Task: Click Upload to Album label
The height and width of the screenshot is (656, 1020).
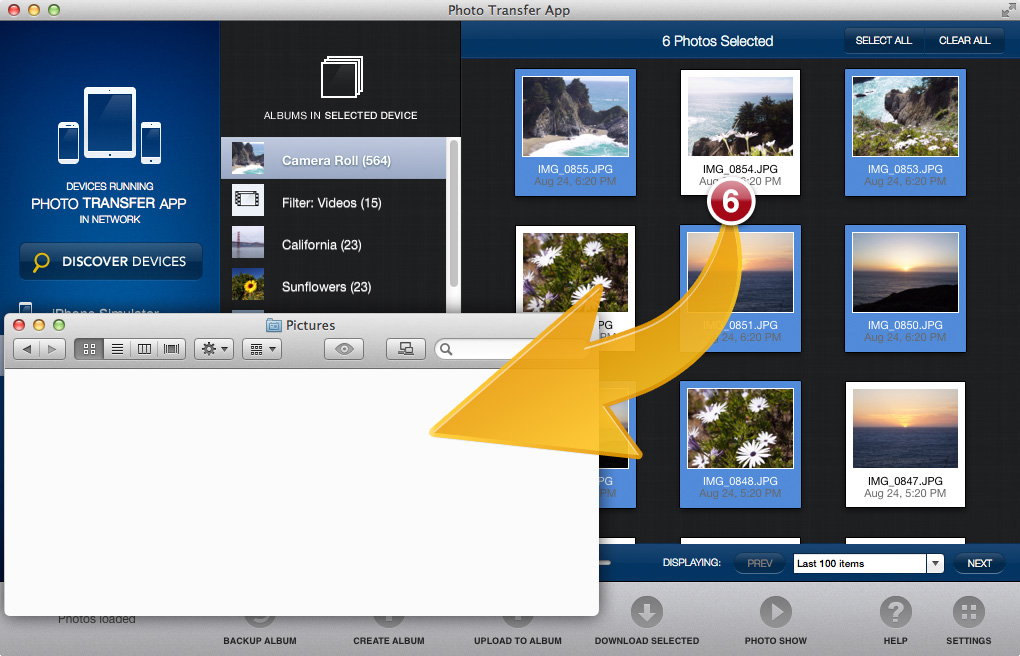Action: pyautogui.click(x=518, y=641)
